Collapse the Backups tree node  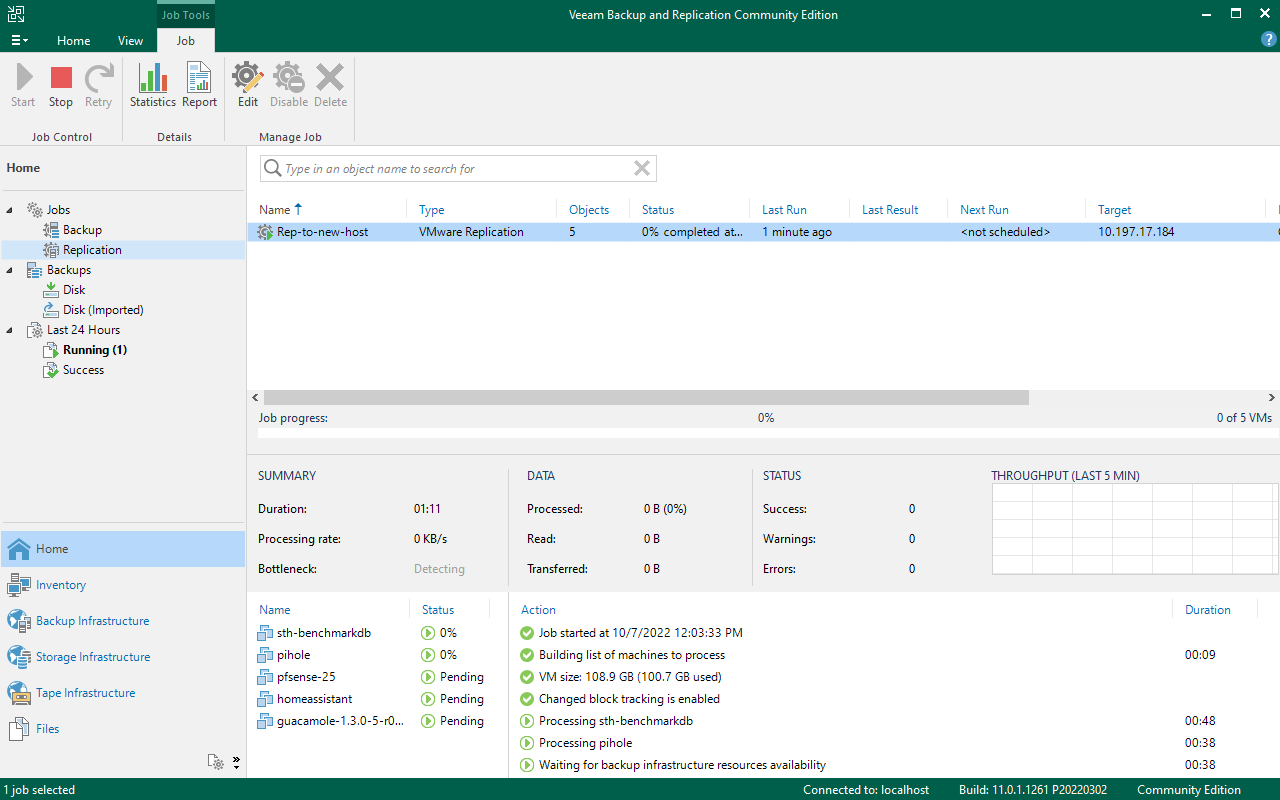11,270
